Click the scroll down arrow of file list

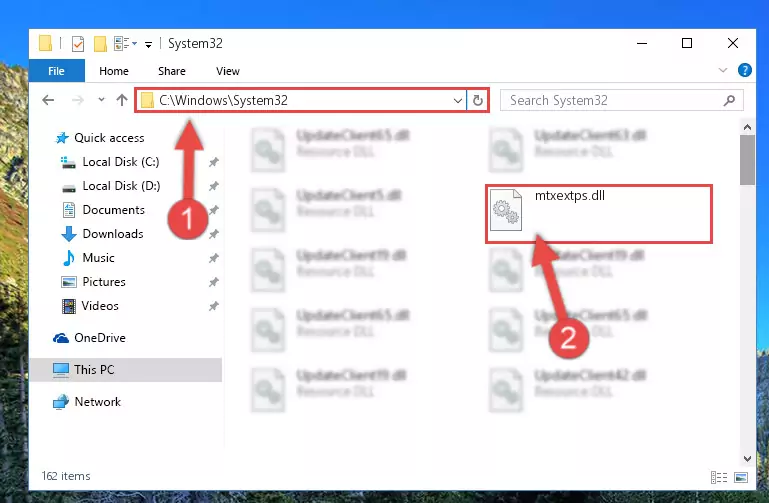pos(747,459)
